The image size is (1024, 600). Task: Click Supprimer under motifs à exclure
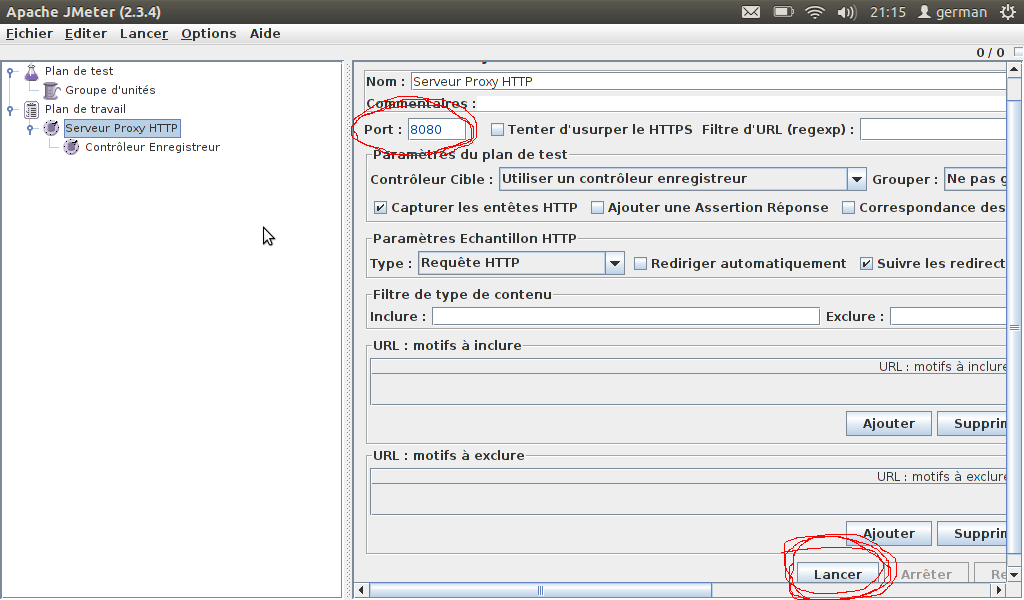[972, 533]
